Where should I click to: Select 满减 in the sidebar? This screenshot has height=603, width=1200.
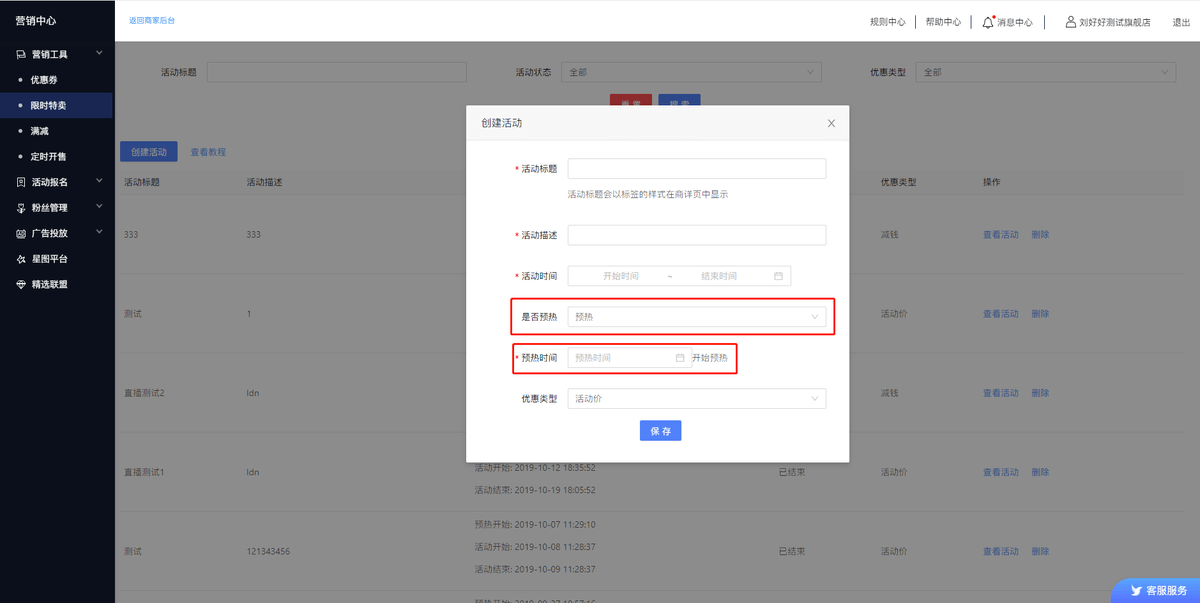[40, 131]
